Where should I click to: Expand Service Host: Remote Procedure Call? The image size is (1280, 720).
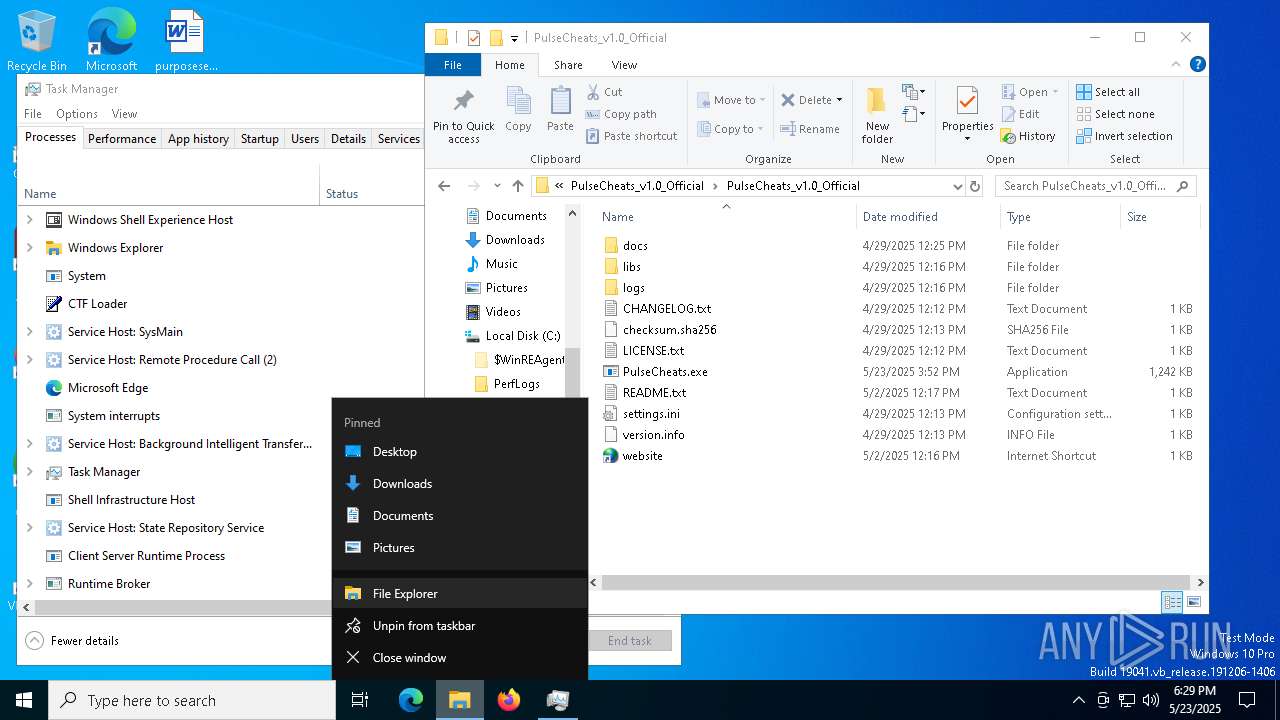(x=29, y=360)
